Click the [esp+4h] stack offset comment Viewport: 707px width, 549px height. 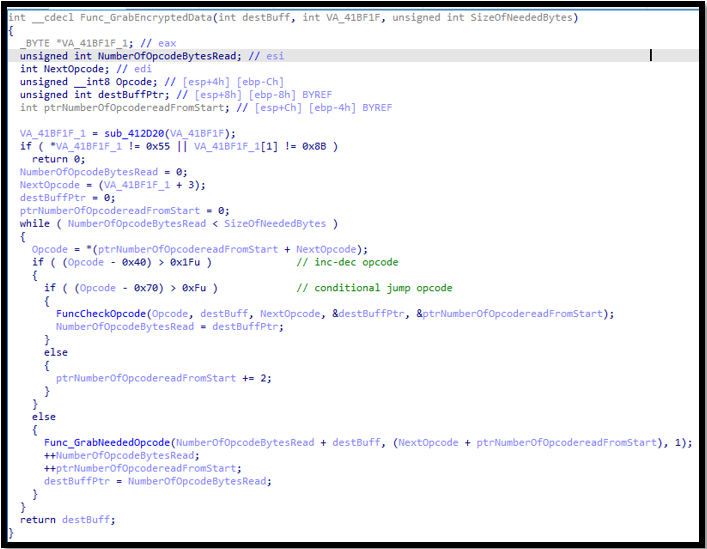pos(206,82)
